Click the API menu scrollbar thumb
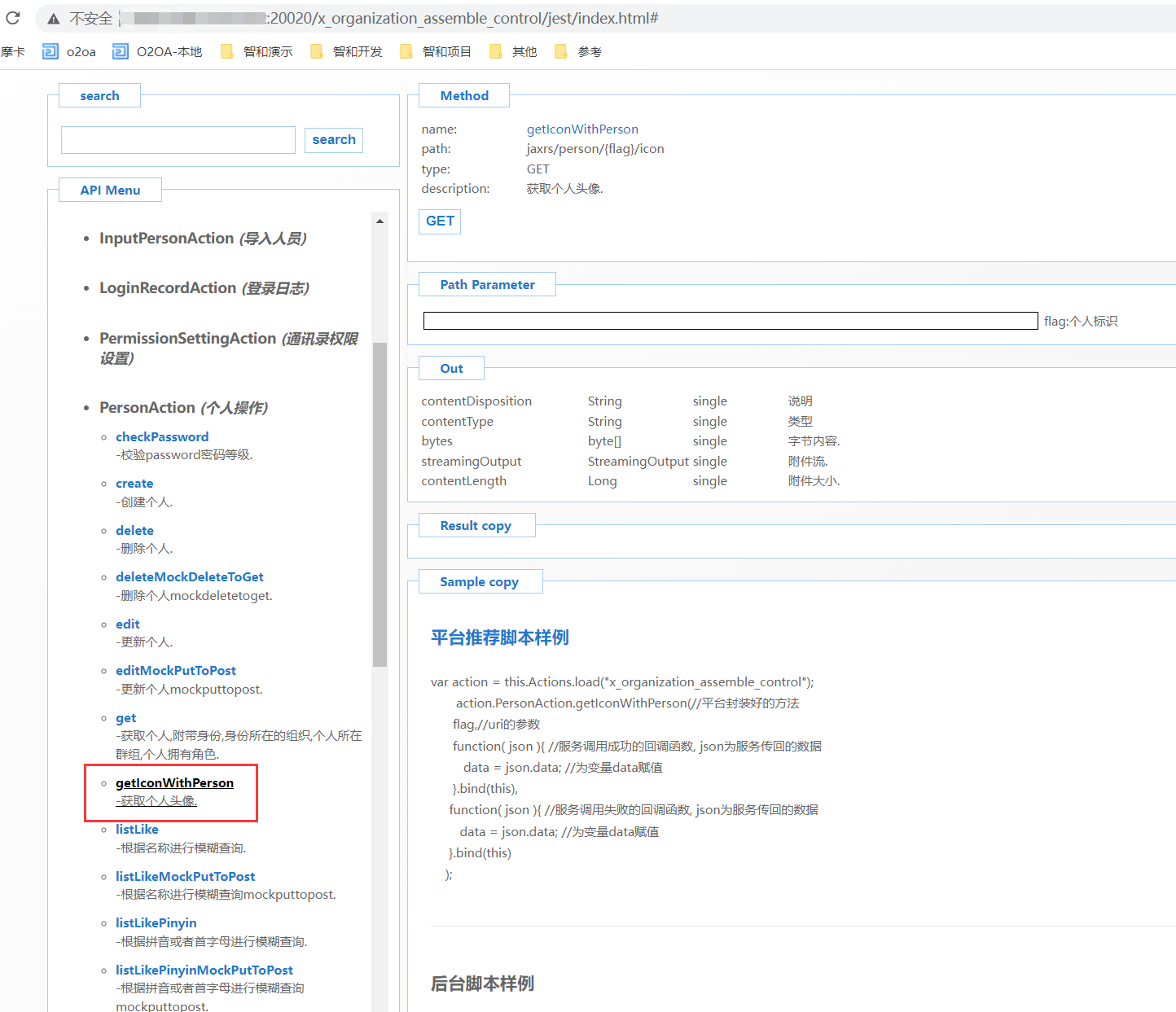 [x=380, y=505]
